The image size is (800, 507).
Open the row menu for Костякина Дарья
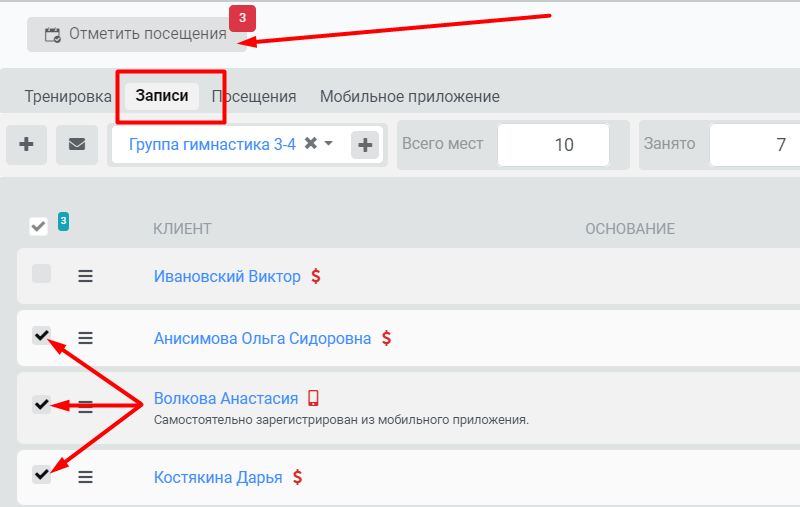[x=85, y=477]
